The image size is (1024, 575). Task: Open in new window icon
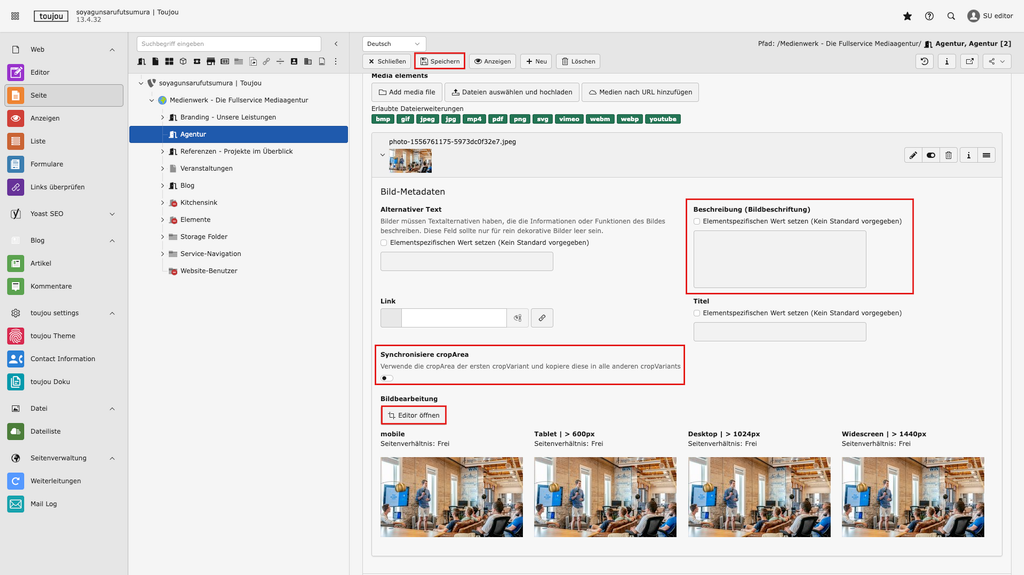970,61
